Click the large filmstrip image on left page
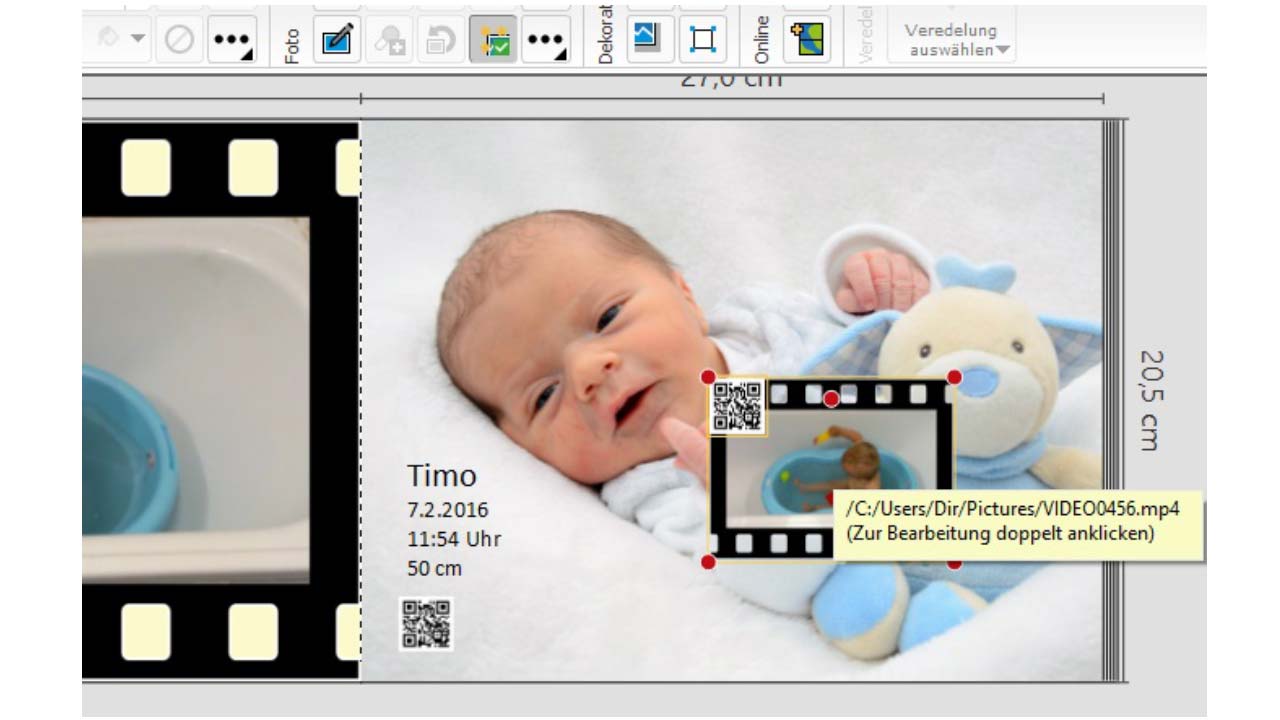The image size is (1280, 720). pos(195,400)
